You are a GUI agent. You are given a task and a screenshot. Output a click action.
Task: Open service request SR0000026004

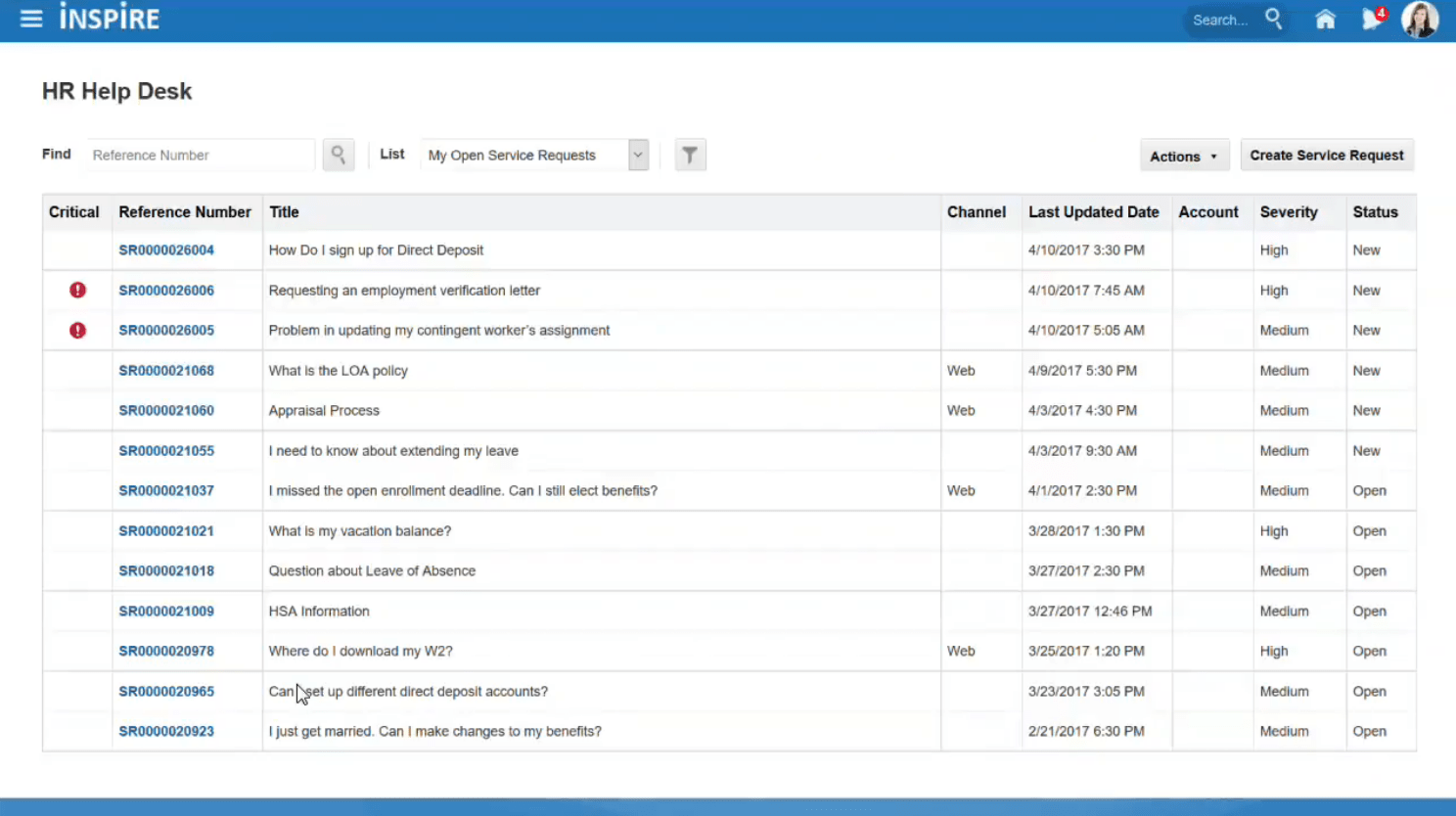point(165,249)
